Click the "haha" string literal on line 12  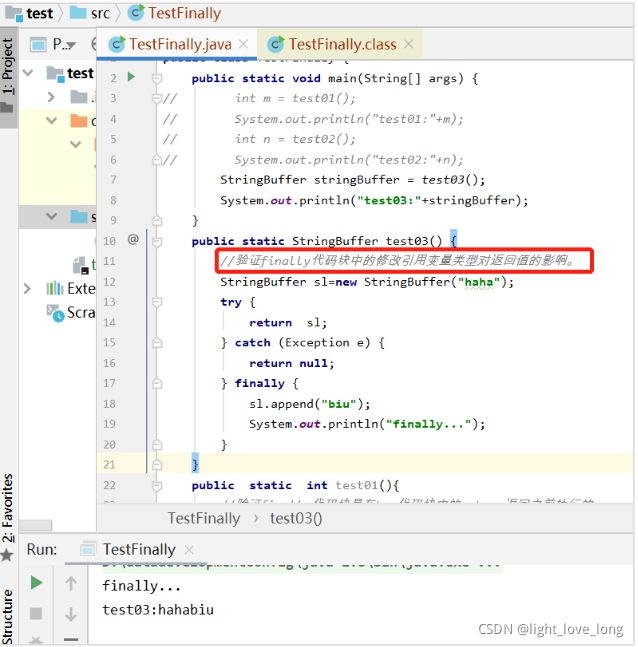click(x=479, y=282)
